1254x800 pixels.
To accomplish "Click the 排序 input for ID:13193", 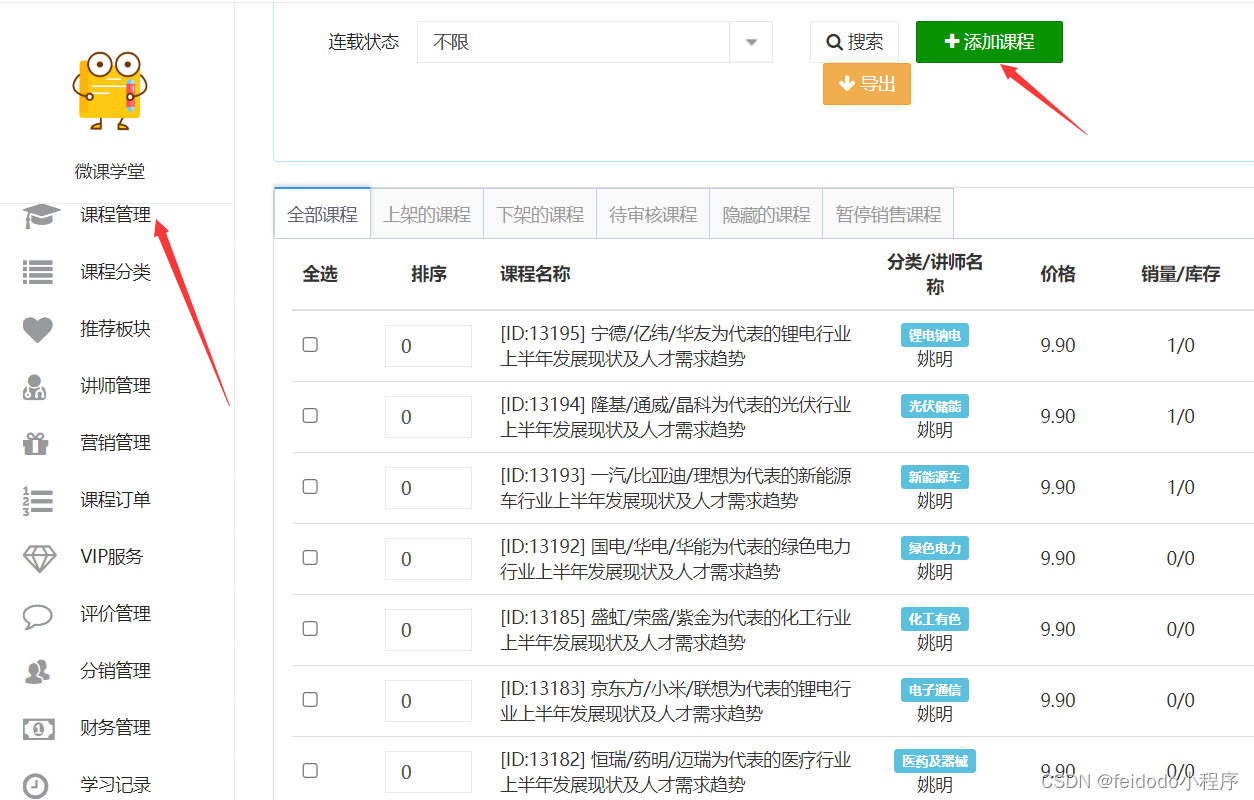I will (428, 488).
